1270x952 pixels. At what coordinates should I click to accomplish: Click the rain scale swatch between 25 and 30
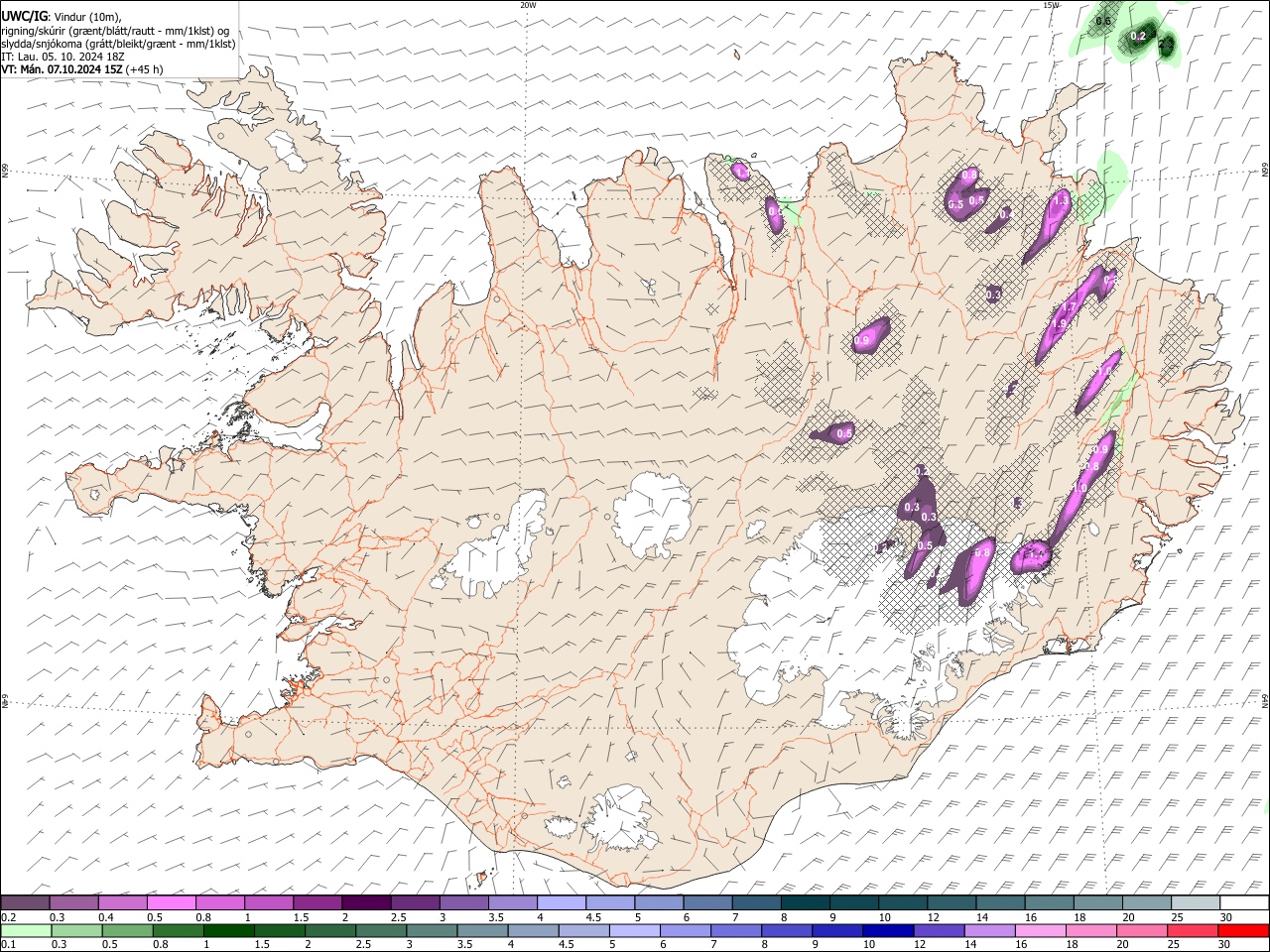tap(1192, 930)
